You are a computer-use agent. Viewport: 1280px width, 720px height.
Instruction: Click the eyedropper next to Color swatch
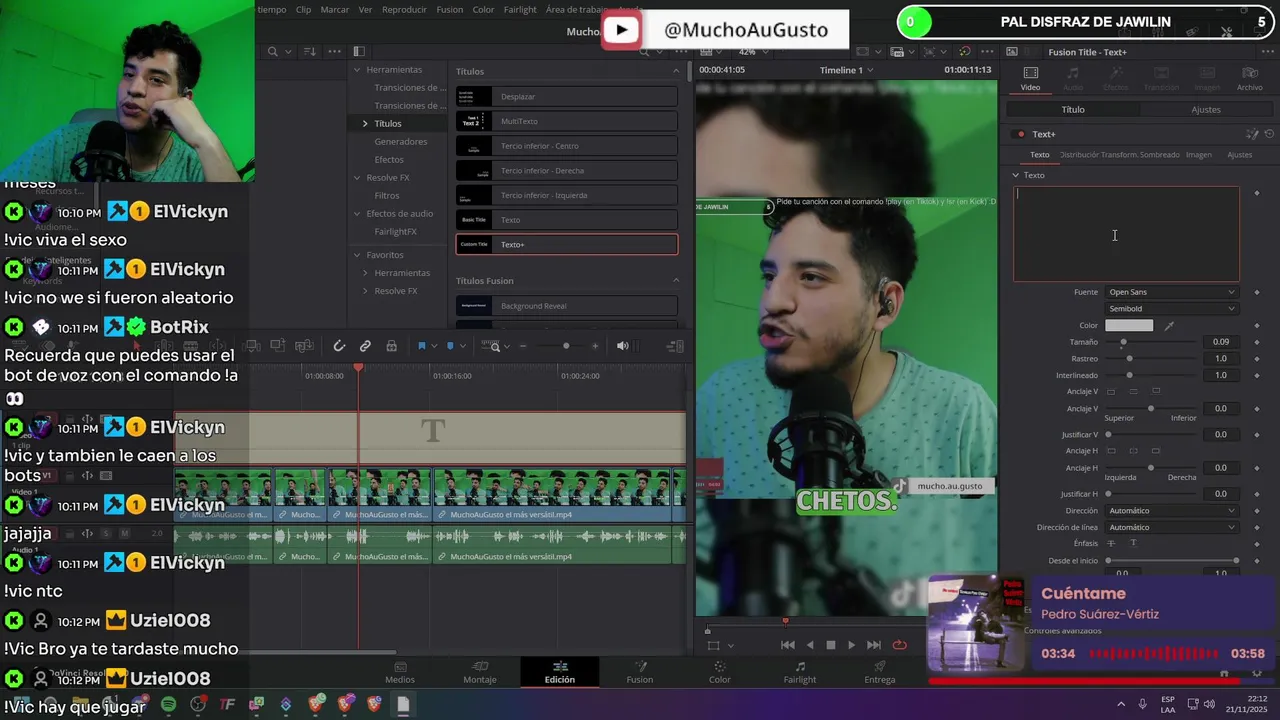click(1169, 325)
